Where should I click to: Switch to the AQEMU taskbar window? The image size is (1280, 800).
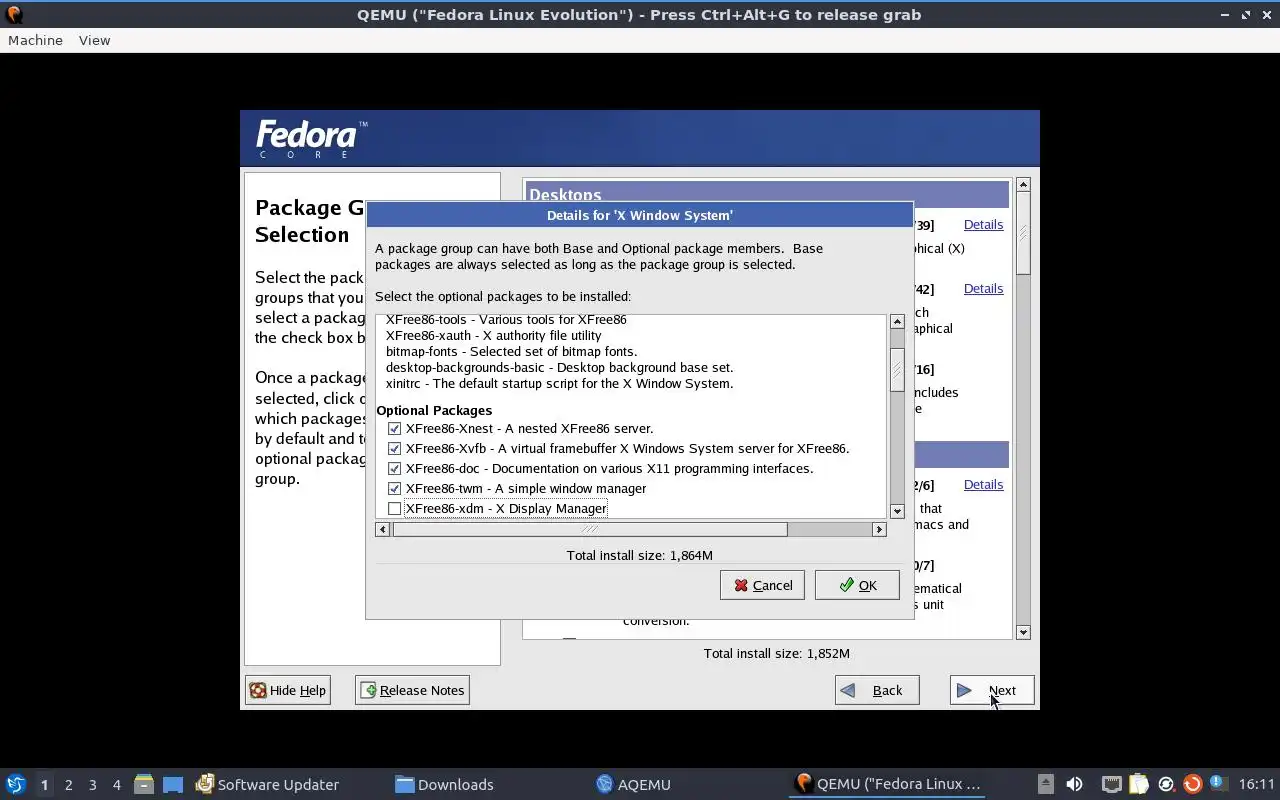click(x=633, y=784)
